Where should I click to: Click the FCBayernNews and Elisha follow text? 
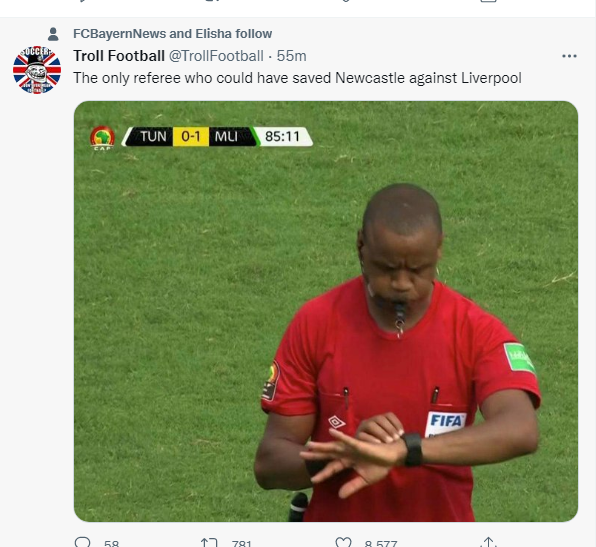coord(173,34)
